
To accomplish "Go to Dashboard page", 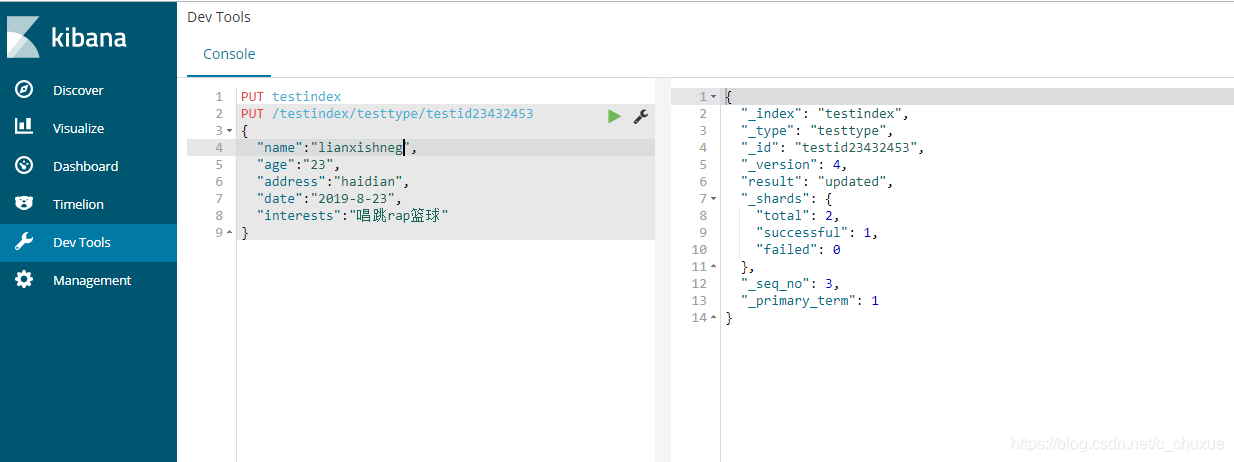I will coord(85,166).
